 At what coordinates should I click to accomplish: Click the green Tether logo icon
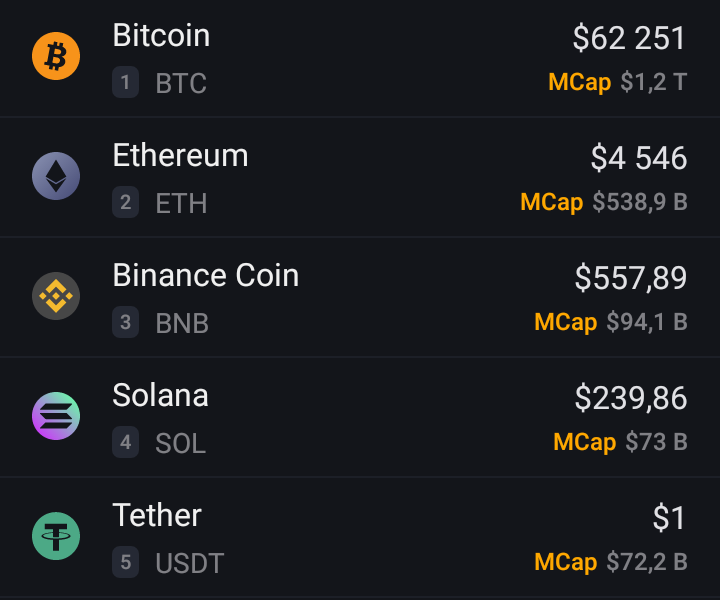click(x=56, y=536)
